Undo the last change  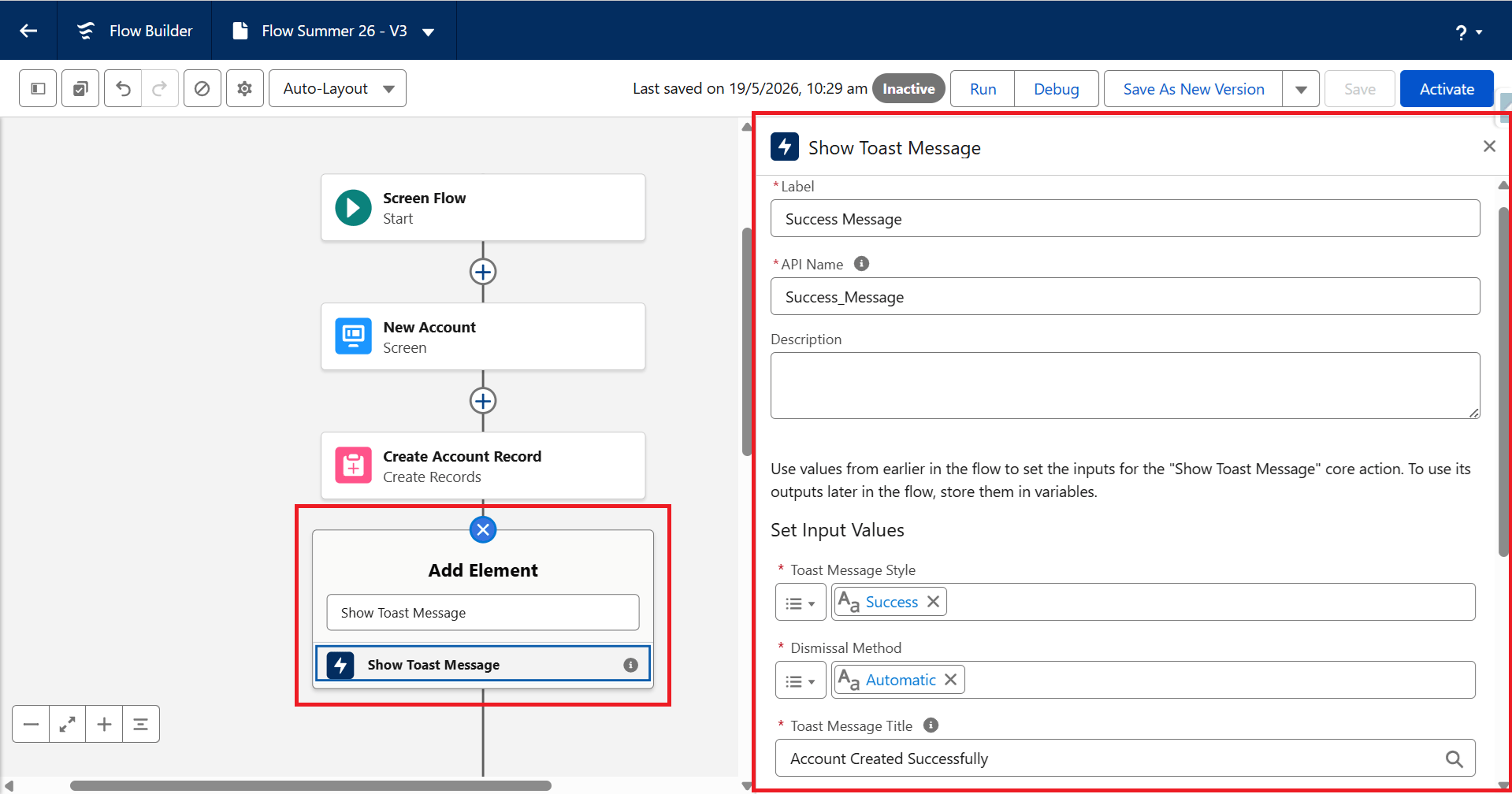click(123, 88)
